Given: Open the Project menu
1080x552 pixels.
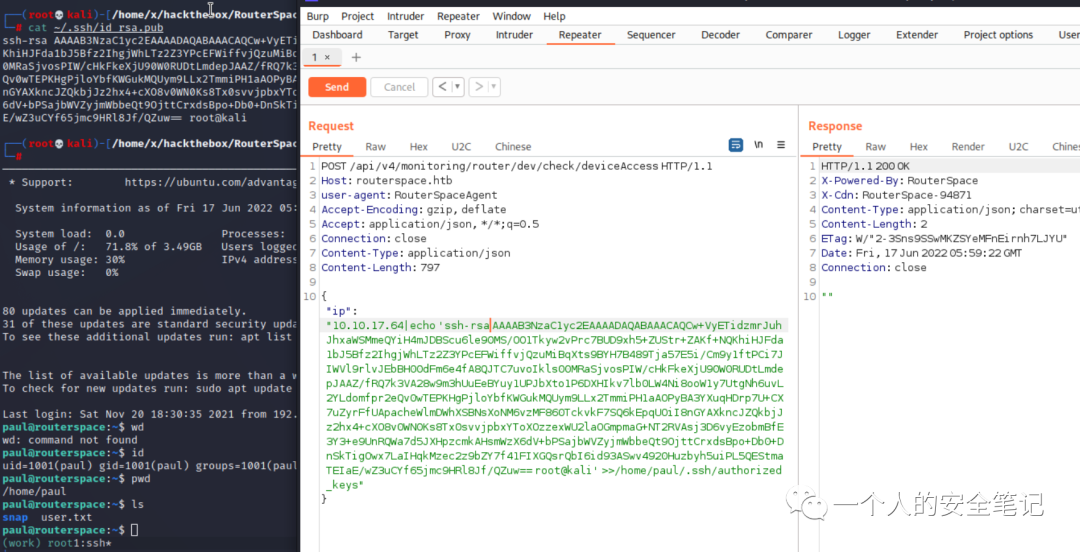Looking at the screenshot, I should pyautogui.click(x=357, y=16).
